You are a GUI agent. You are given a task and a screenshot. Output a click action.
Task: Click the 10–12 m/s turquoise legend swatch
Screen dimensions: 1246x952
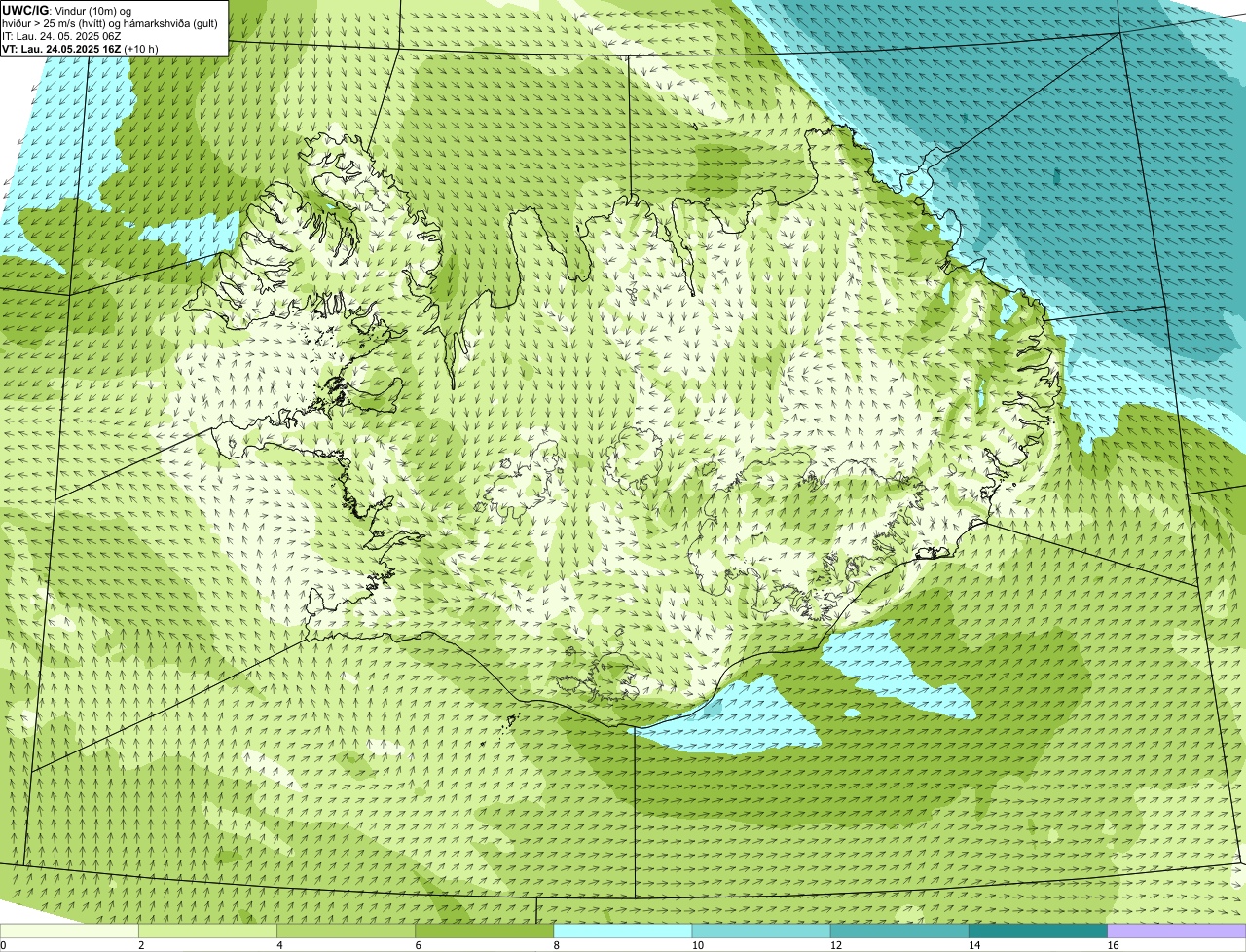click(x=761, y=932)
